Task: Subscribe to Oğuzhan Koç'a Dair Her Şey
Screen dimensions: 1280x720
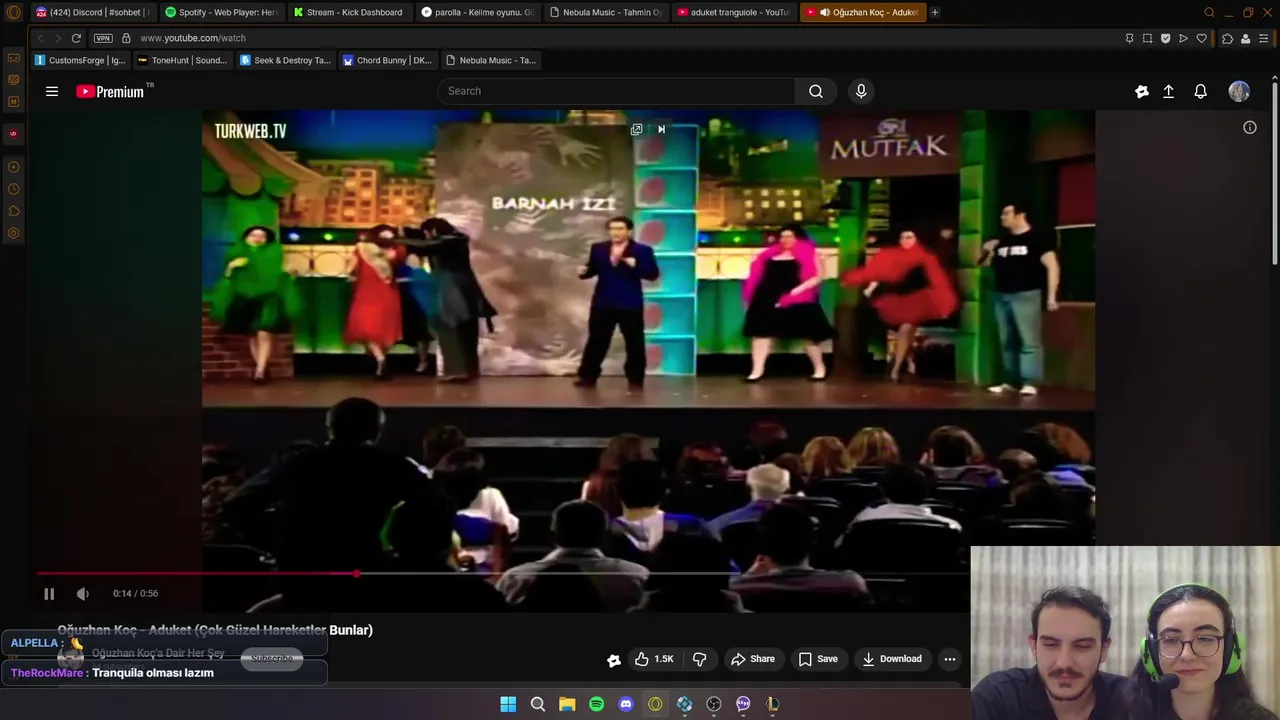Action: click(272, 658)
